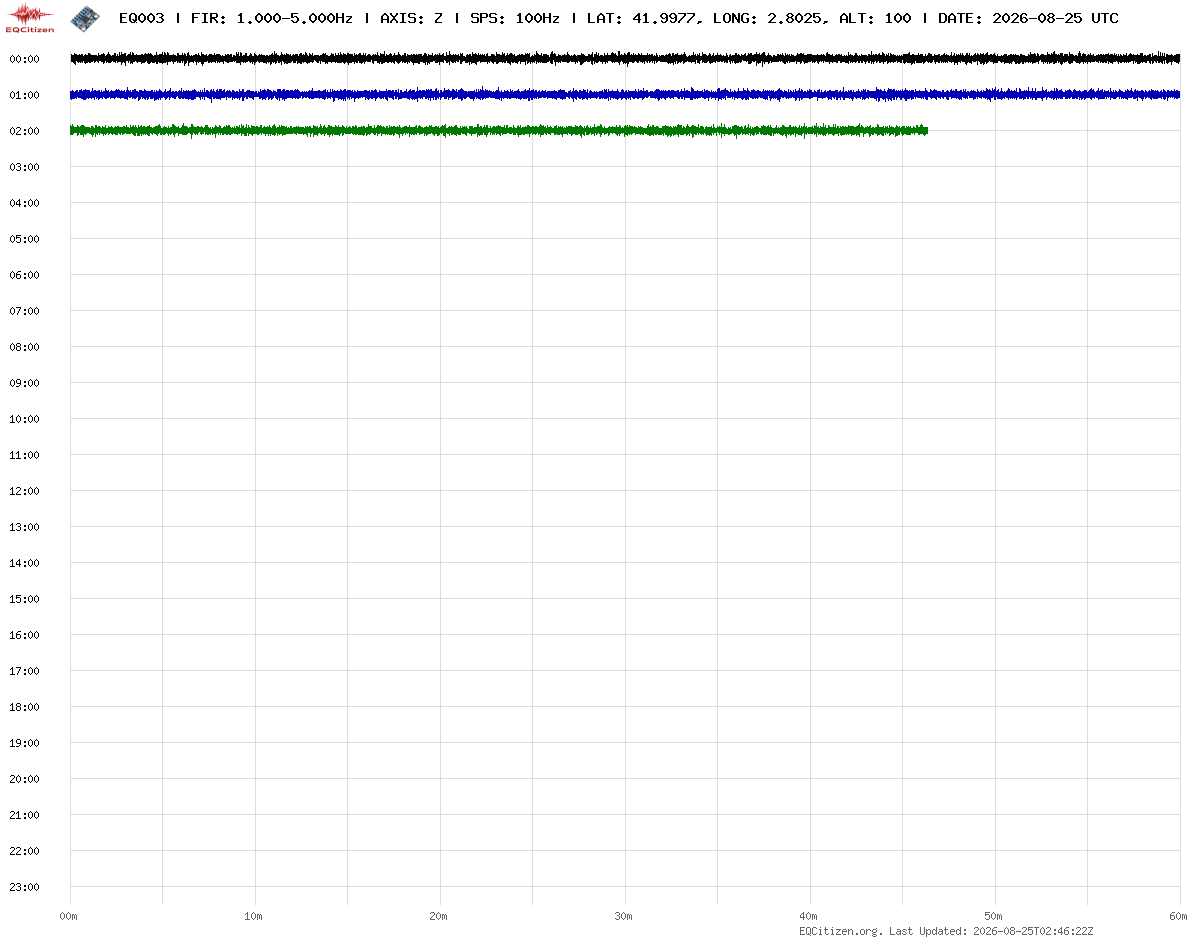The width and height of the screenshot is (1200, 940).
Task: Click the 01:00 hour label
Action: pyautogui.click(x=24, y=95)
